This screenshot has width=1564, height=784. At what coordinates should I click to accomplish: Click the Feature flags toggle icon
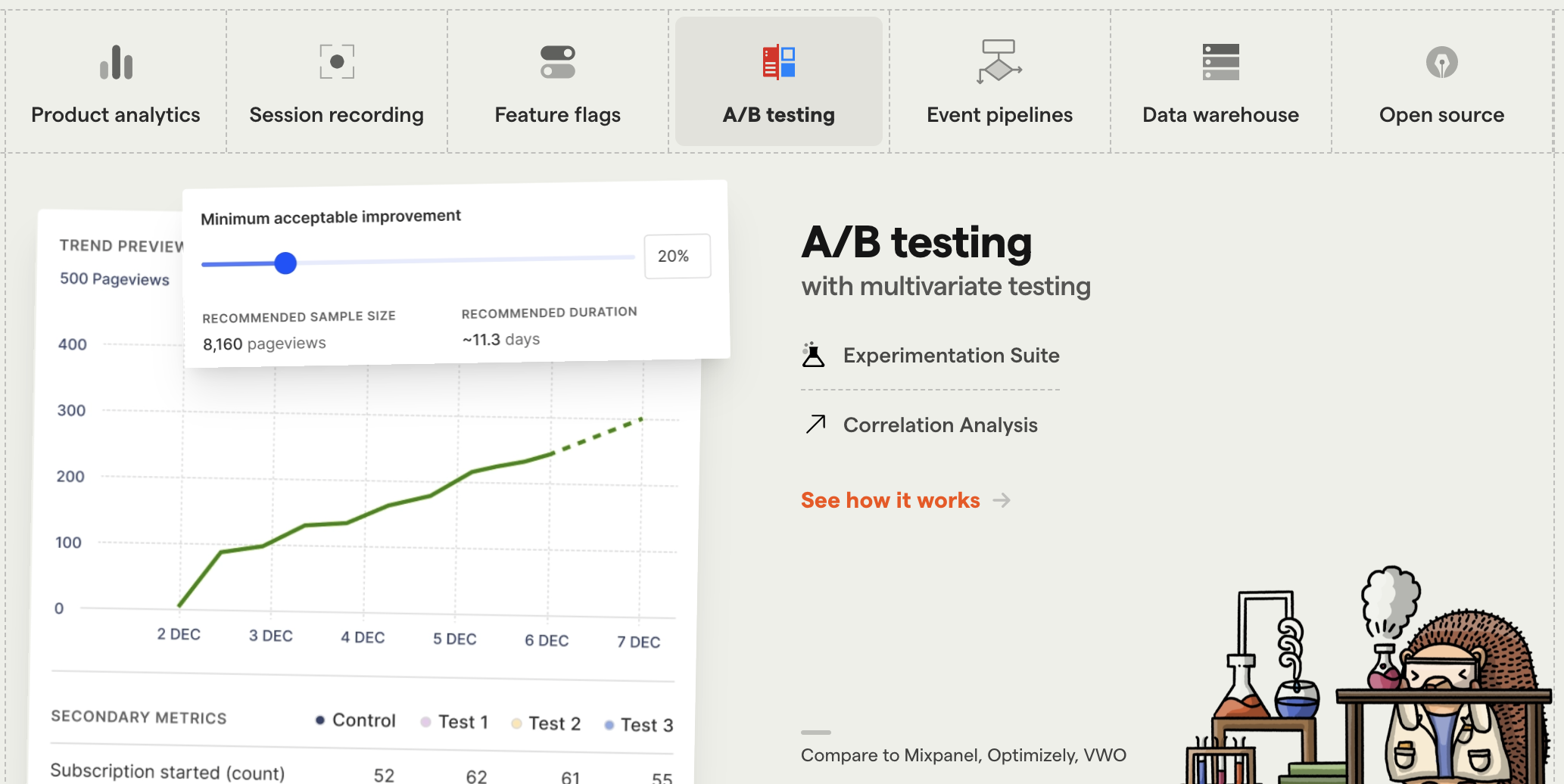click(558, 62)
